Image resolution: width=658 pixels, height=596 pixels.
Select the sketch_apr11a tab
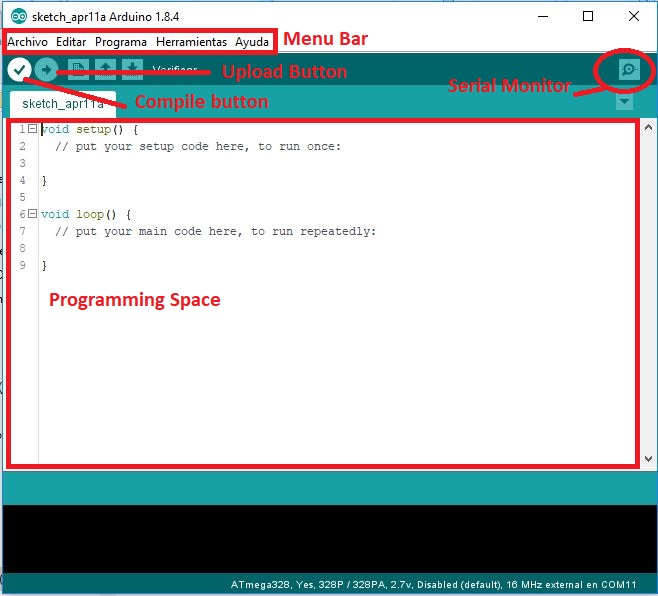point(63,104)
